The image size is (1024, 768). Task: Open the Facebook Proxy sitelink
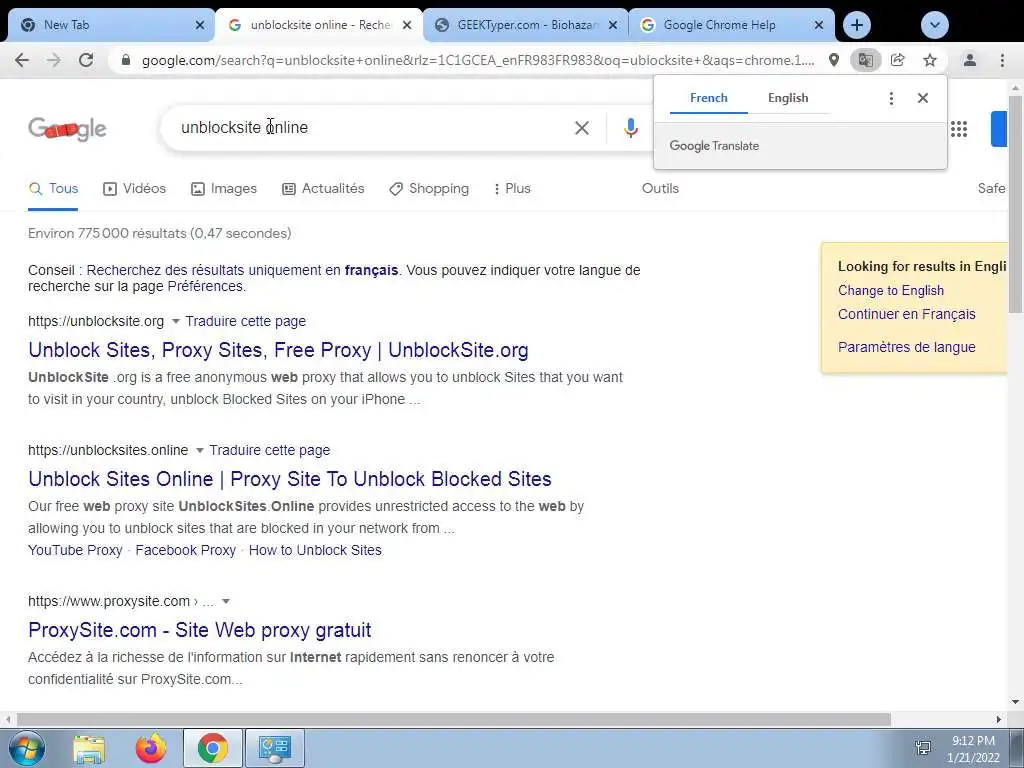point(185,551)
